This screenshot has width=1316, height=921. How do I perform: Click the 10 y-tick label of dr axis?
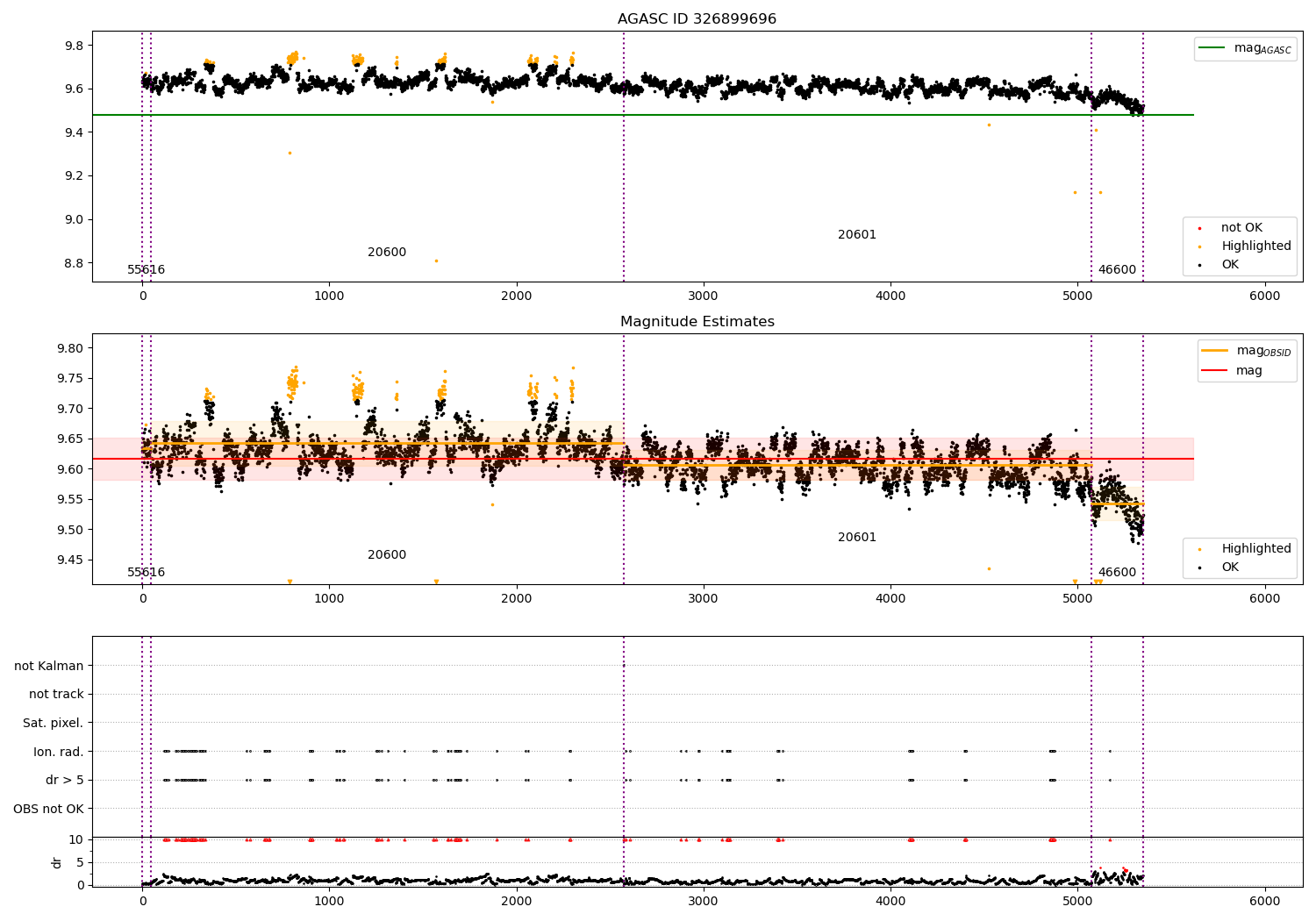[76, 839]
